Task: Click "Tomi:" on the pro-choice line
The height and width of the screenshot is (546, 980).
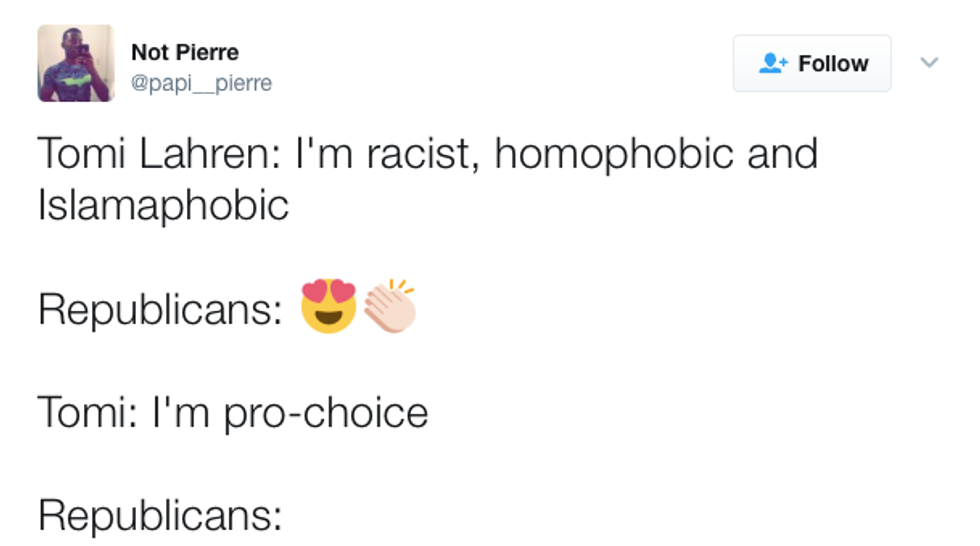Action: click(x=86, y=412)
